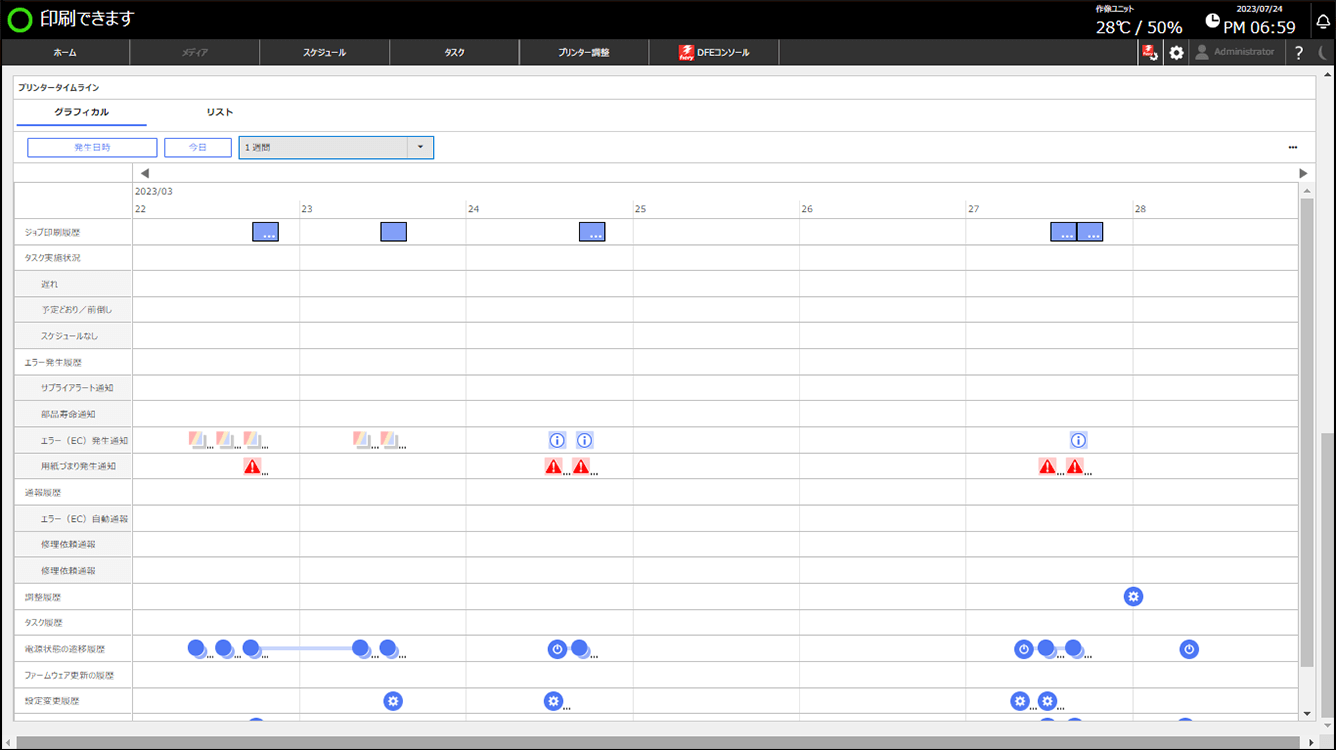
Task: Select paper jam warning icon on March 22
Action: (252, 466)
